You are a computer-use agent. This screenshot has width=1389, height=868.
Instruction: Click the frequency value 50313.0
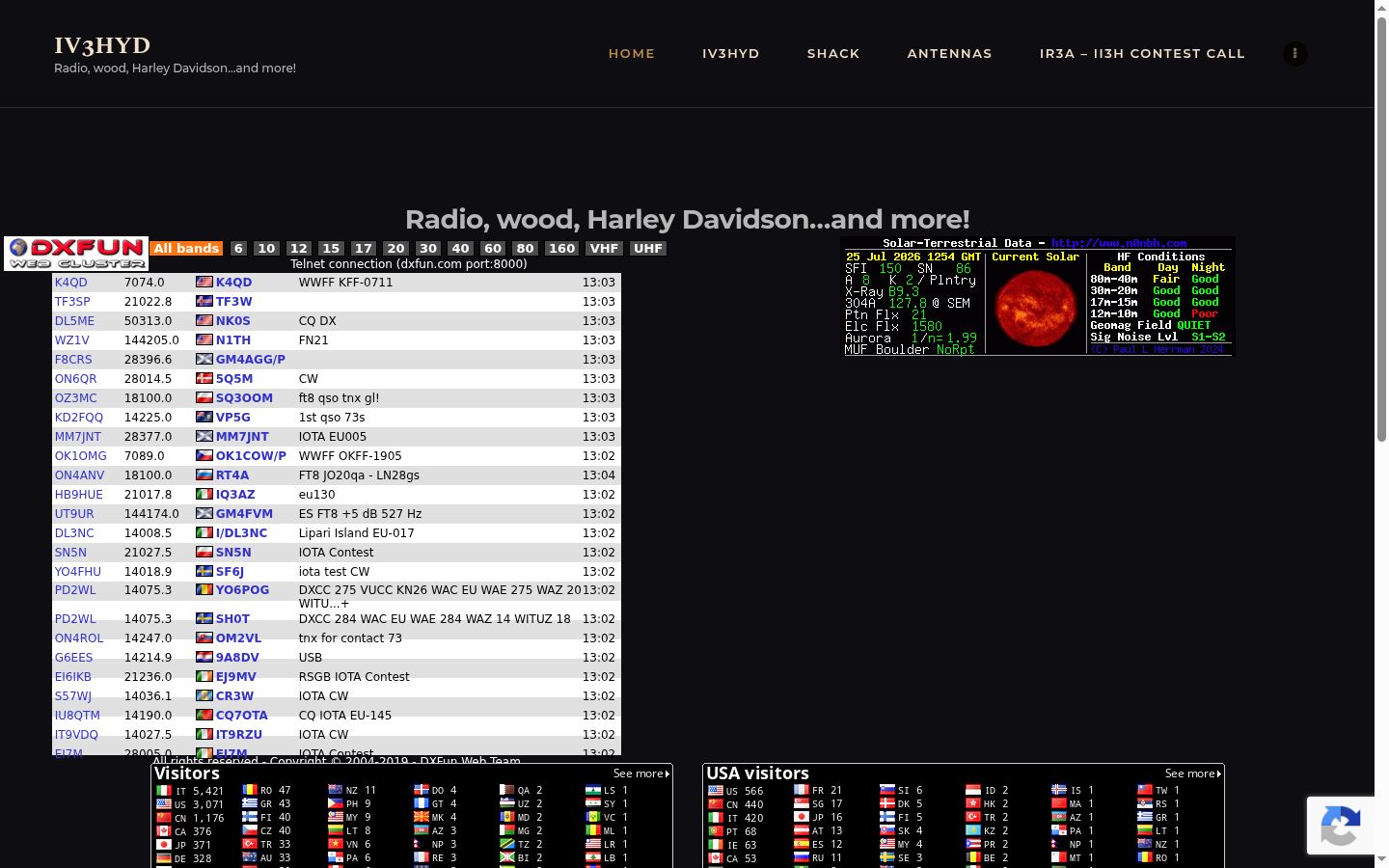point(149,321)
